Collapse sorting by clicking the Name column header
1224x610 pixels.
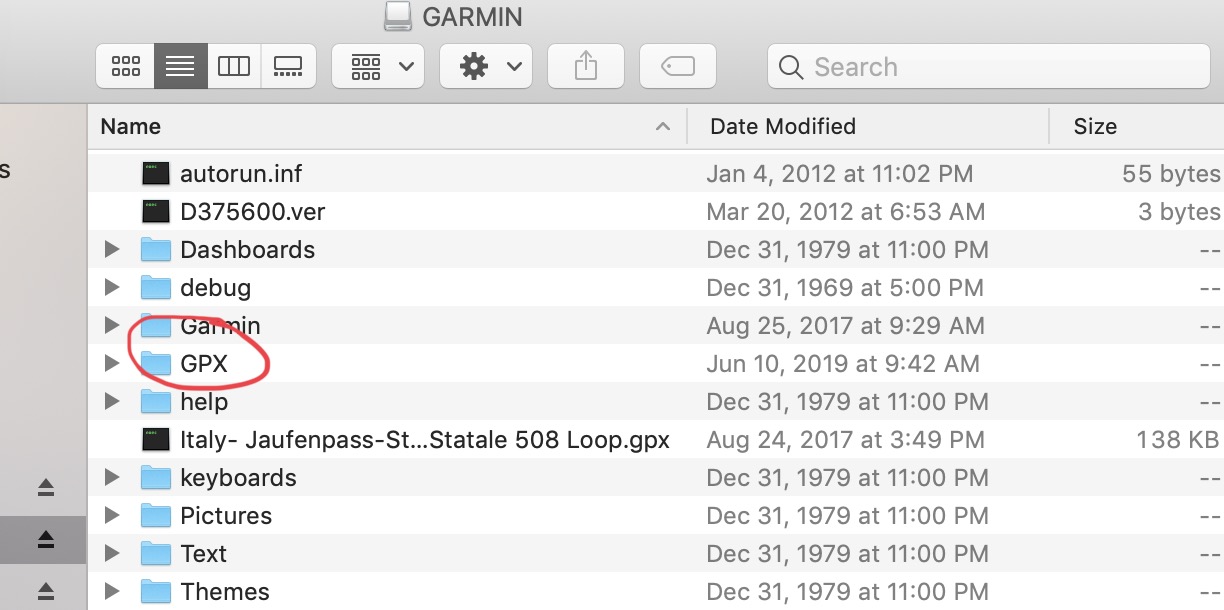click(130, 126)
